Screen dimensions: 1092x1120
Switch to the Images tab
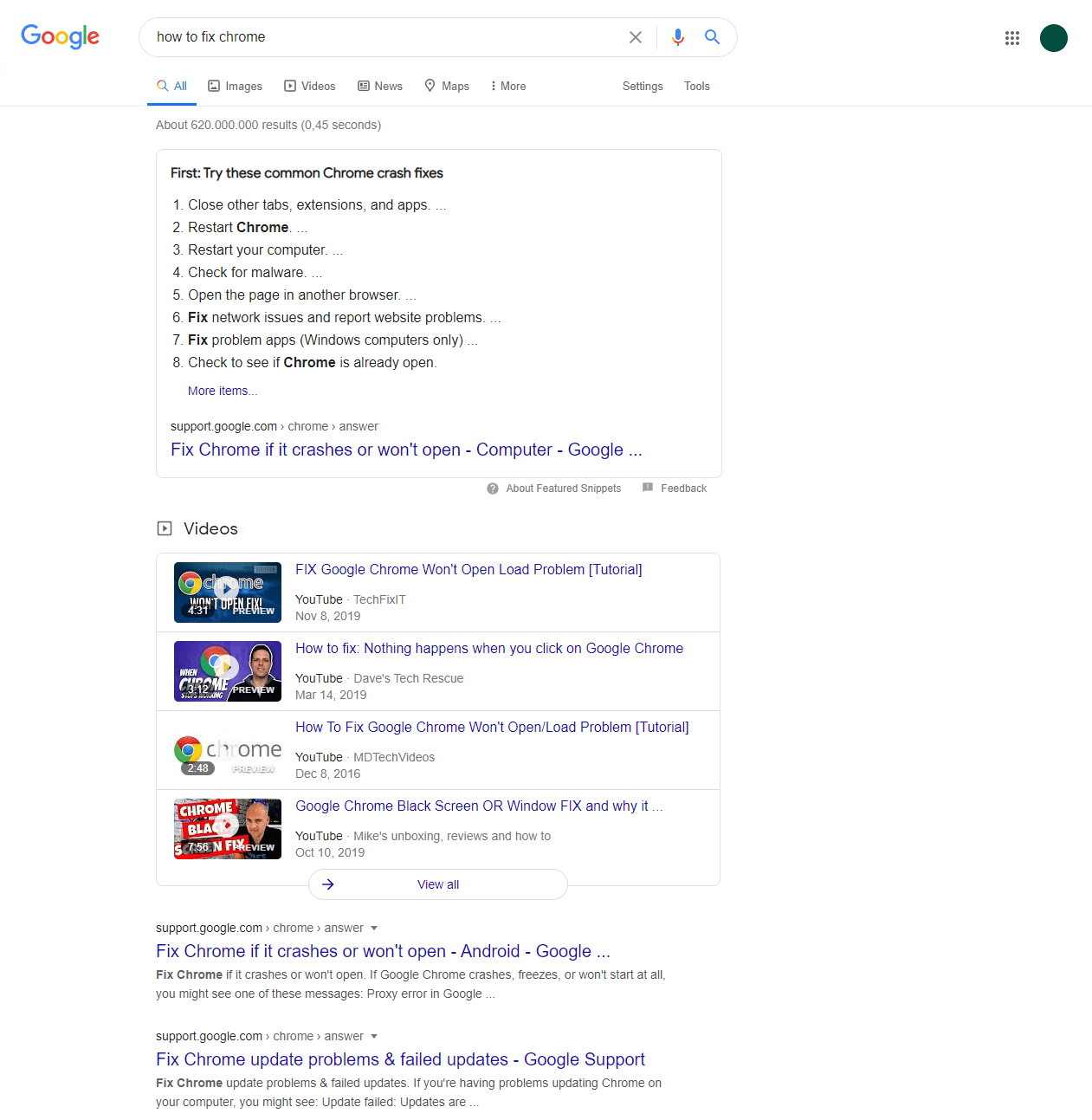coord(235,86)
